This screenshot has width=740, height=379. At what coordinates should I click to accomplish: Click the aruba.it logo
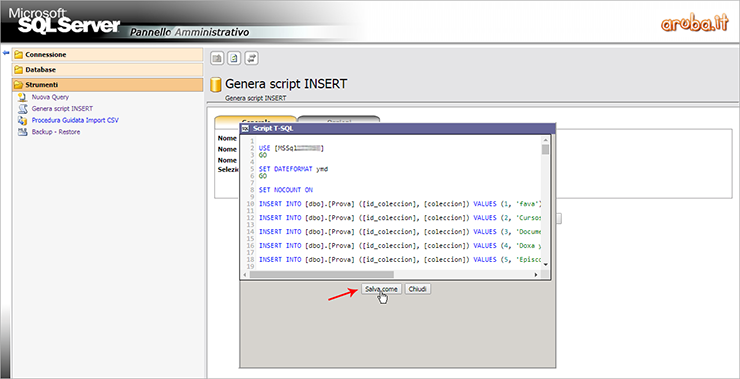pyautogui.click(x=695, y=22)
